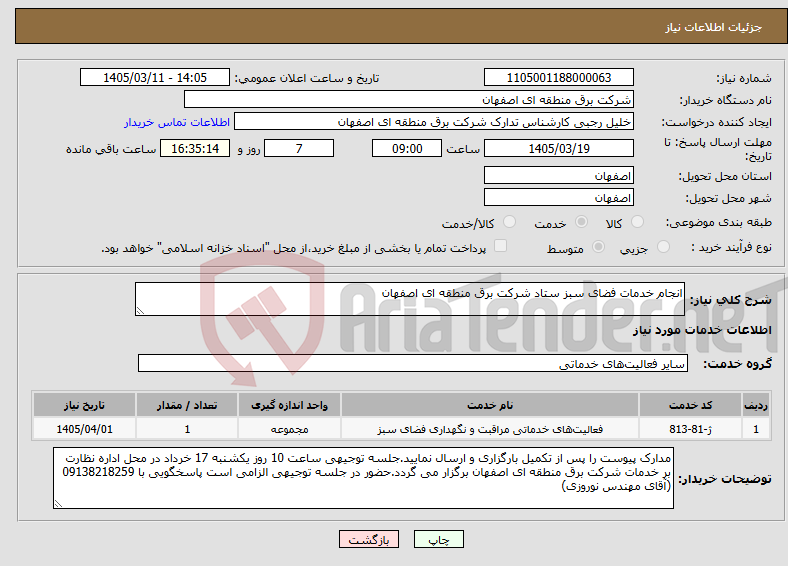The width and height of the screenshot is (788, 566).
Task: Click the گروه خدمت label
Action: [x=737, y=364]
